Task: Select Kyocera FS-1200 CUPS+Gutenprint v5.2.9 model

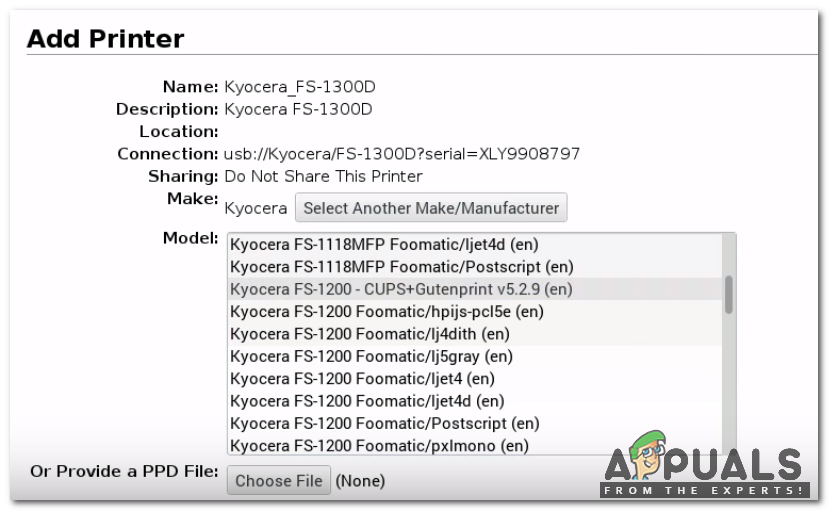Action: pos(475,289)
